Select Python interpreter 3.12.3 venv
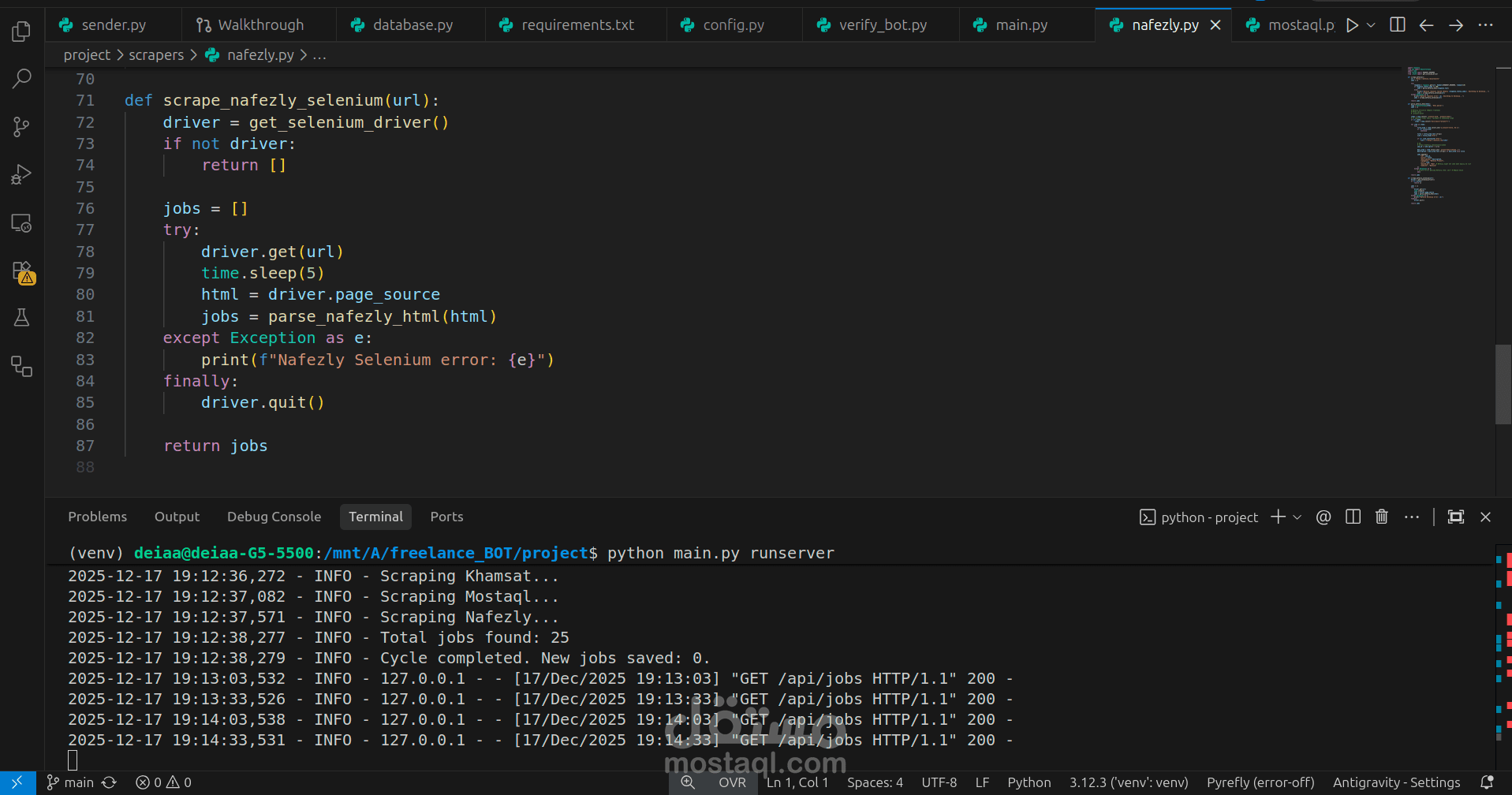This screenshot has height=795, width=1512. coord(1128,782)
